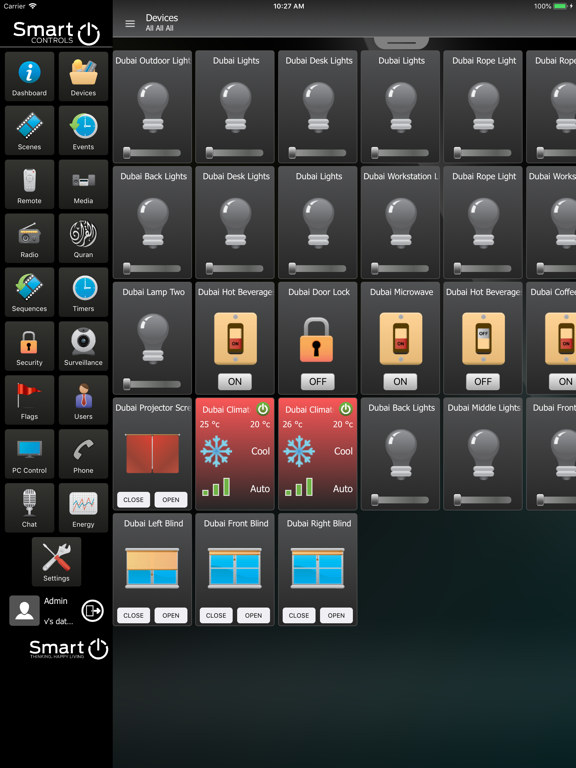576x768 pixels.
Task: Click the Dubai Right Blind window image
Action: coord(318,568)
